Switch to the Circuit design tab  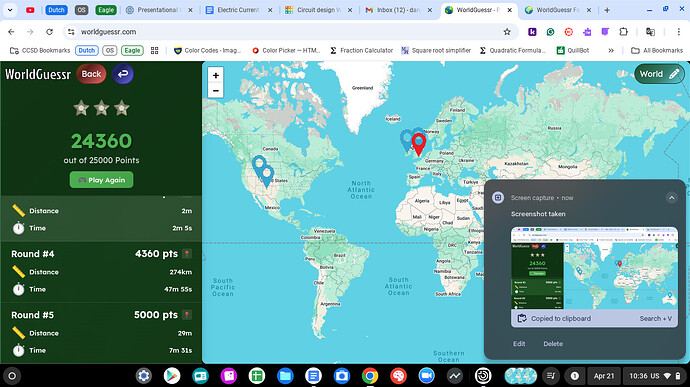(318, 10)
